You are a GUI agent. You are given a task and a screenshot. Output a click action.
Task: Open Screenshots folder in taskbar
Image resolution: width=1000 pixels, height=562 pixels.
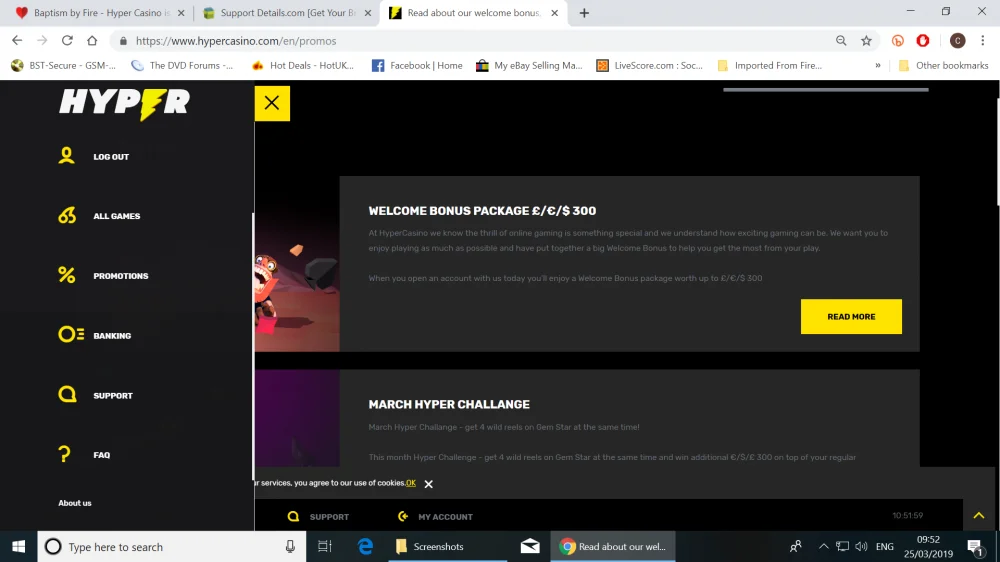point(448,547)
